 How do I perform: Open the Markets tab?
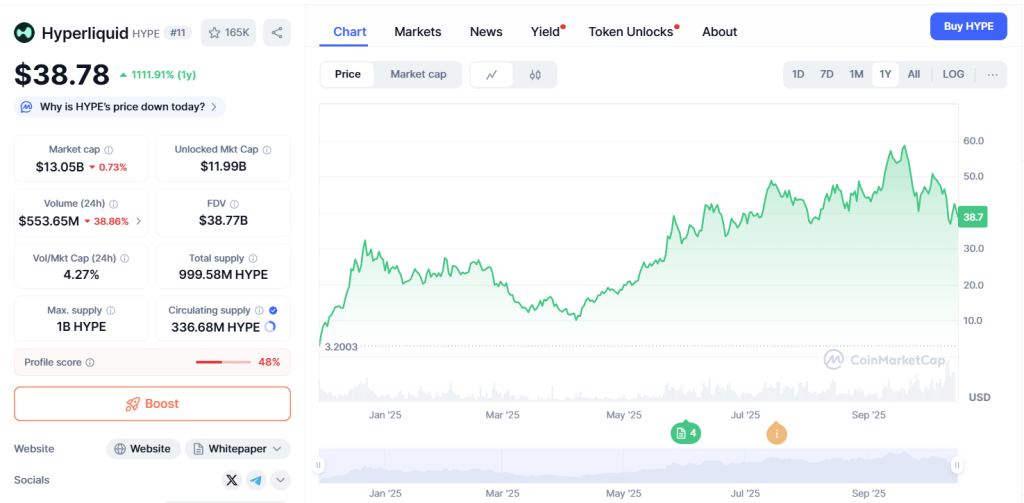[x=418, y=31]
